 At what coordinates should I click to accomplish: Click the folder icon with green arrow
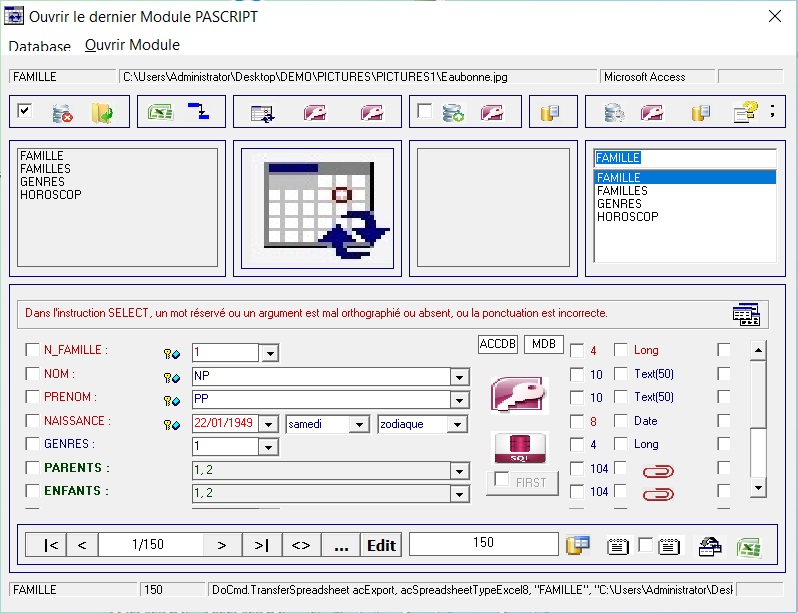coord(102,113)
